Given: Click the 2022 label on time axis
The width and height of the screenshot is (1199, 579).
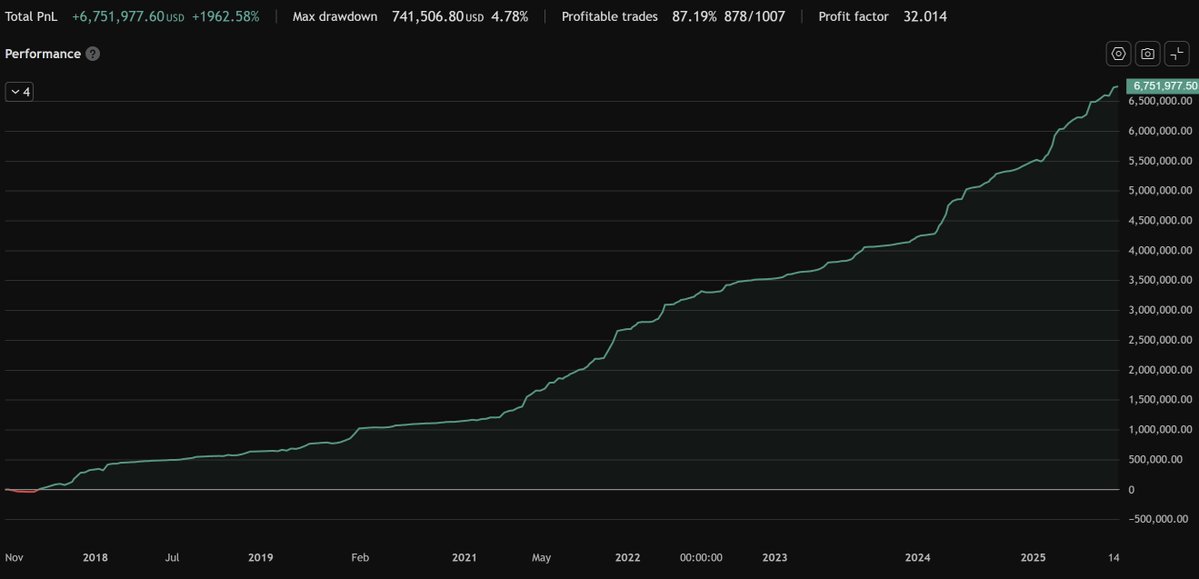Looking at the screenshot, I should coord(628,558).
